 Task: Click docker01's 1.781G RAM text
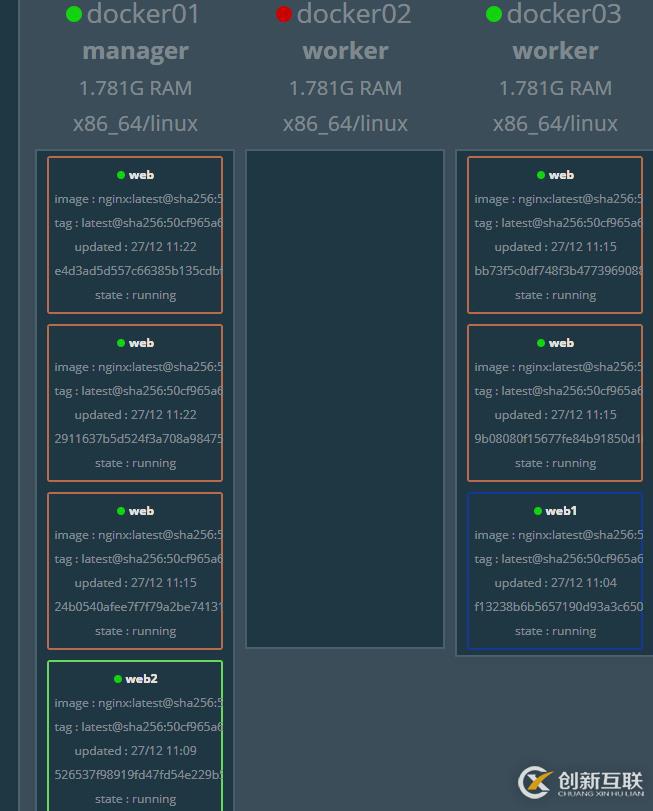pos(135,88)
